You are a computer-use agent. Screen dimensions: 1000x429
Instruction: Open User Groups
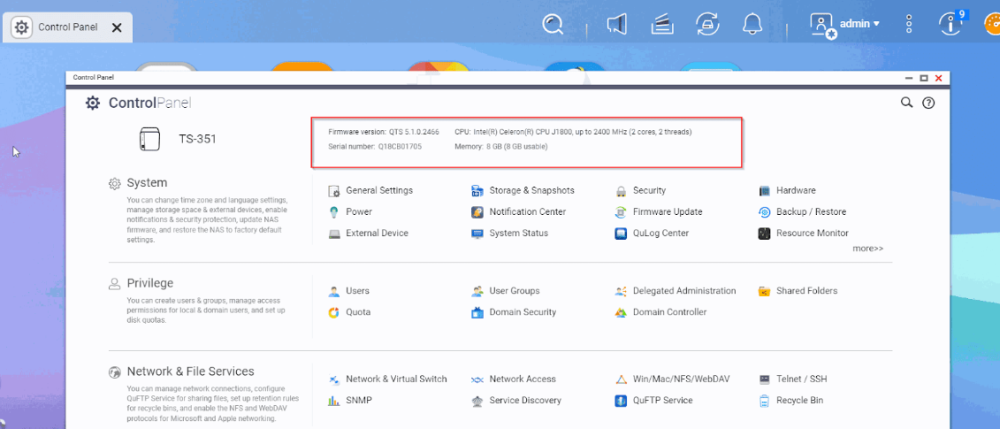[505, 291]
